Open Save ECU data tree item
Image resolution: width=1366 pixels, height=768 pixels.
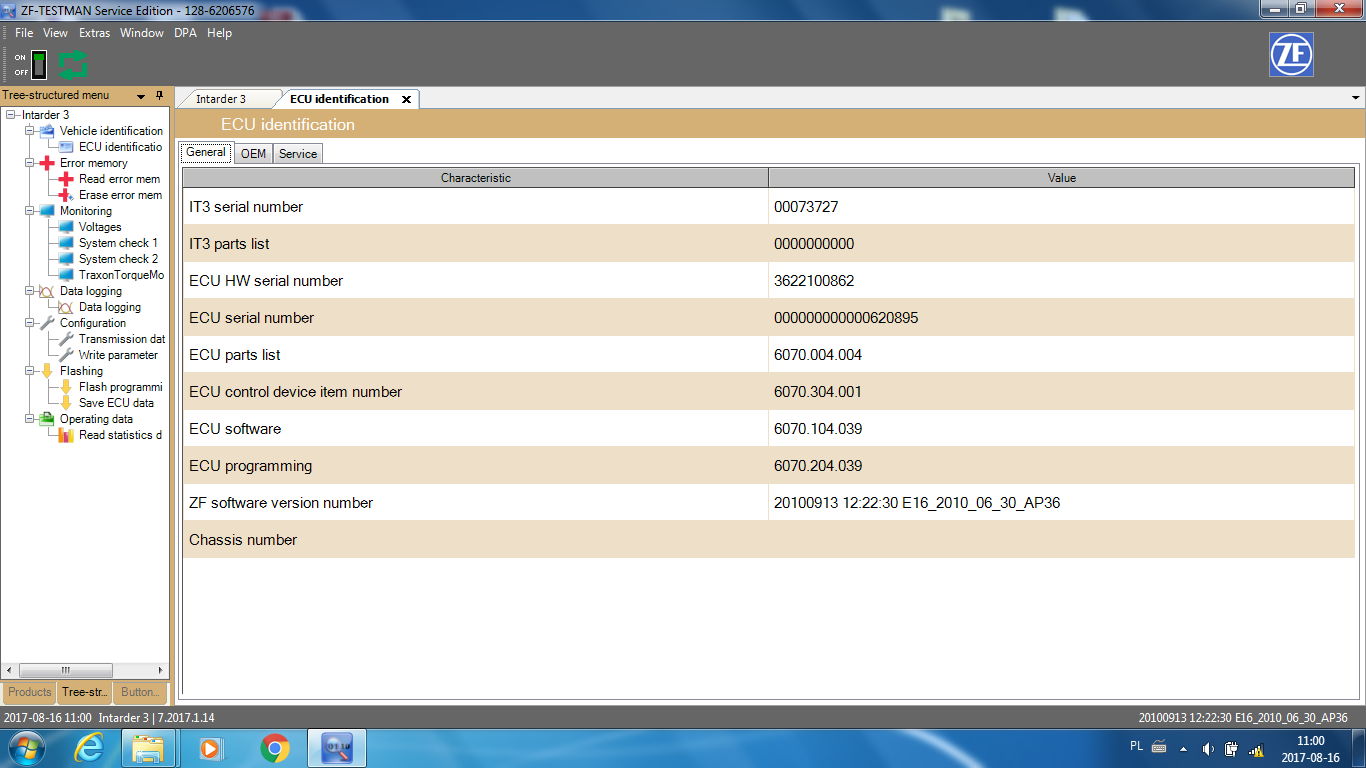pyautogui.click(x=116, y=403)
